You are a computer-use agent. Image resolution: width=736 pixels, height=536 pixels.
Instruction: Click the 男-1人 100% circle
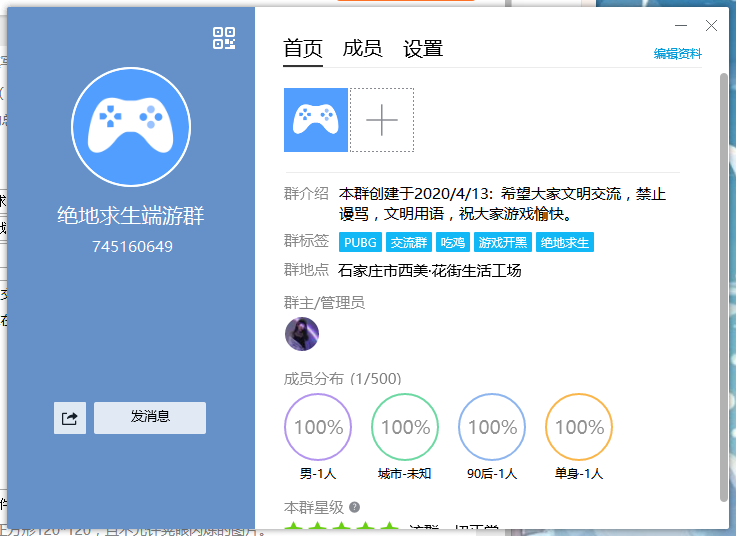pyautogui.click(x=318, y=427)
